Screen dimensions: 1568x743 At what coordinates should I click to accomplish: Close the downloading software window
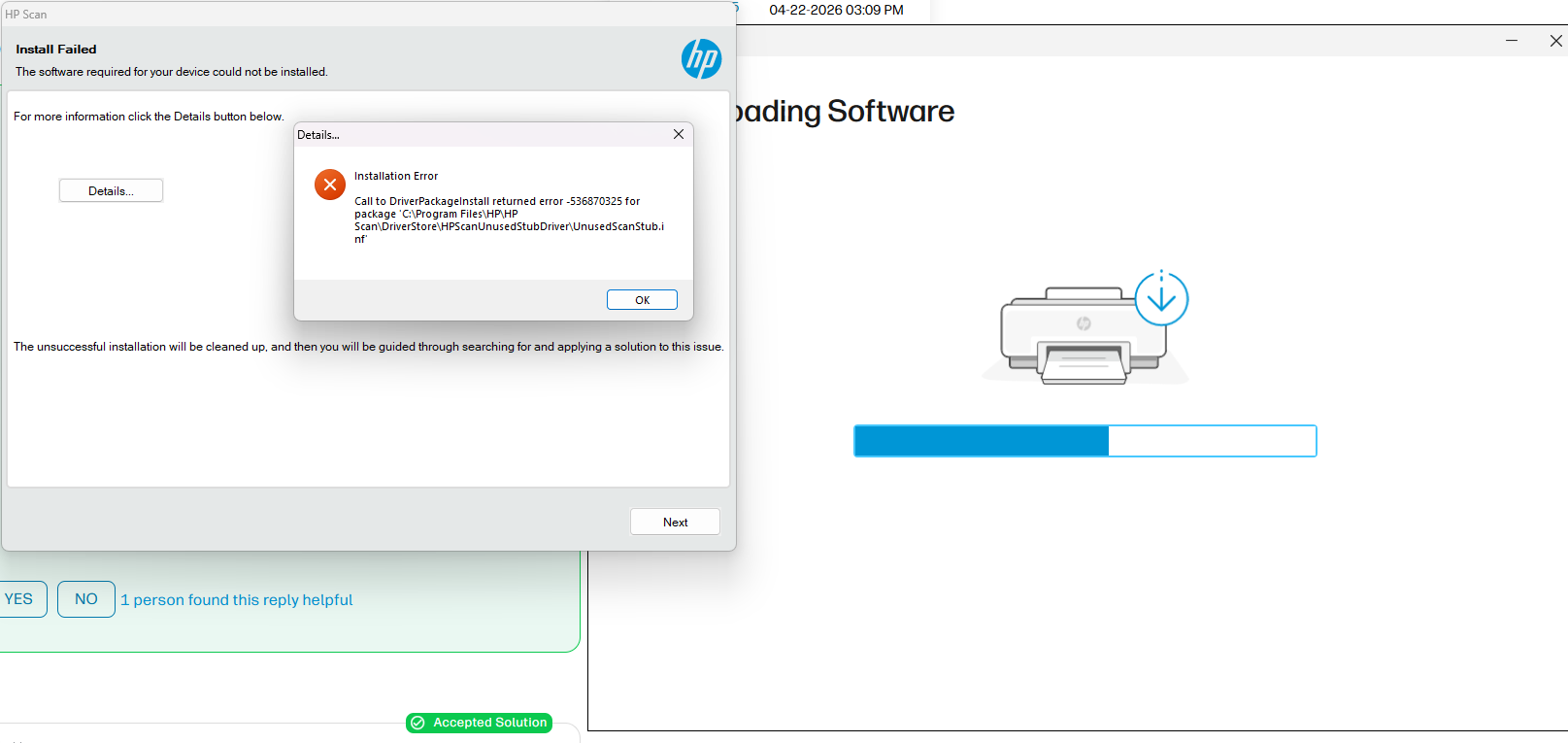point(1555,41)
